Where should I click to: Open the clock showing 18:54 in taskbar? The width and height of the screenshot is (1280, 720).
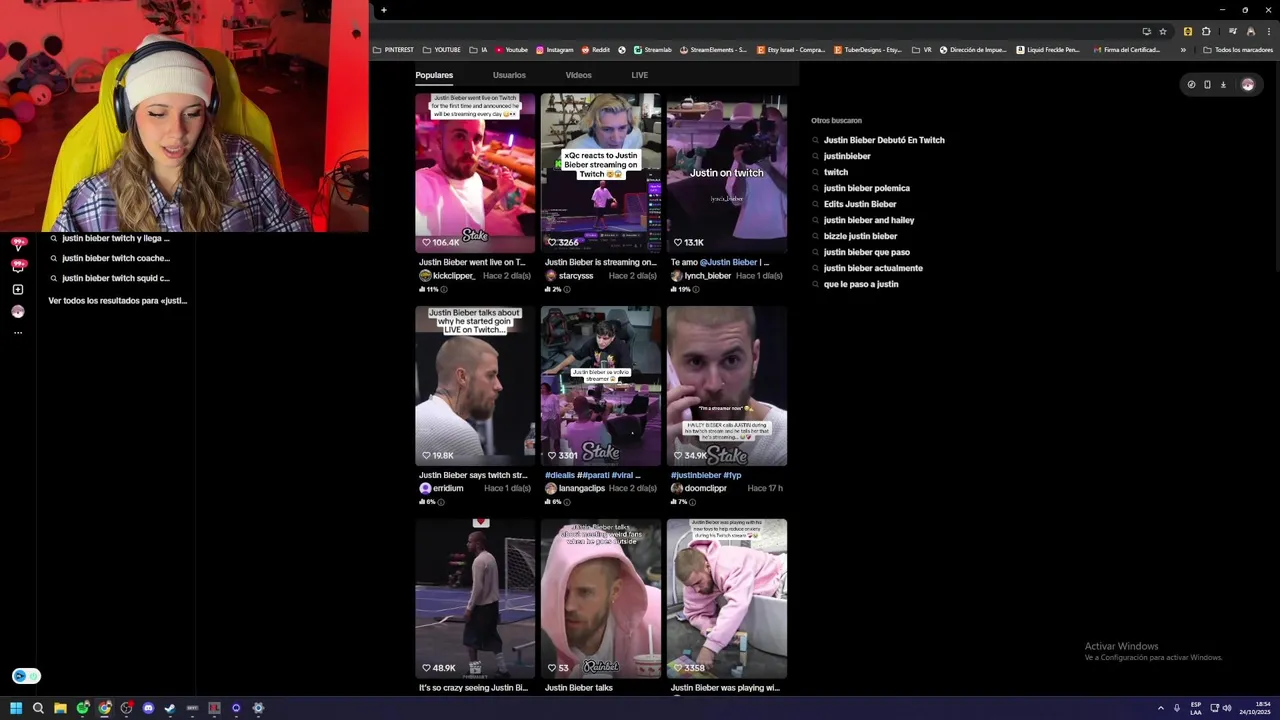pos(1255,708)
